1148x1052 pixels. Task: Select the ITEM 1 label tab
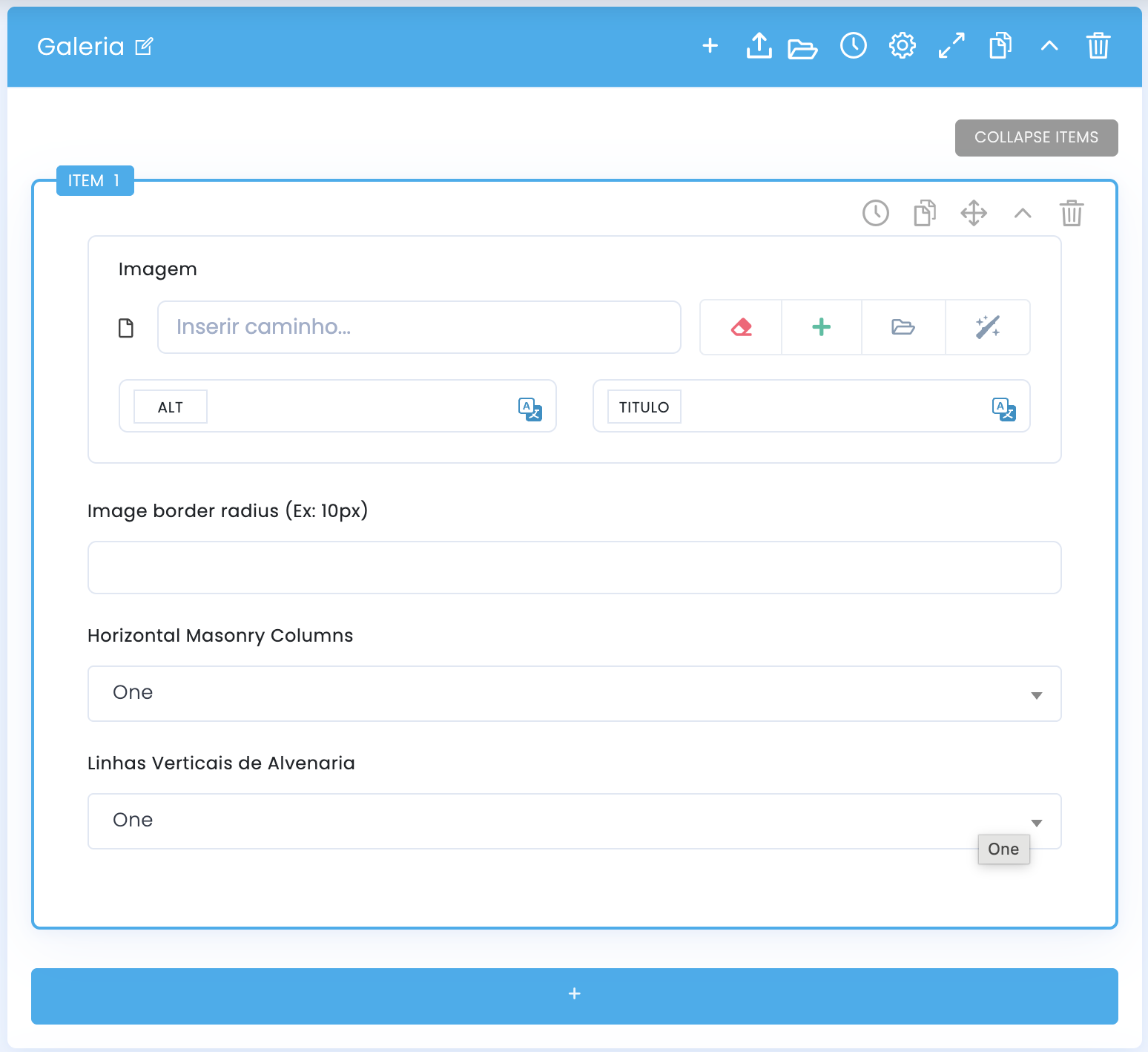point(95,181)
